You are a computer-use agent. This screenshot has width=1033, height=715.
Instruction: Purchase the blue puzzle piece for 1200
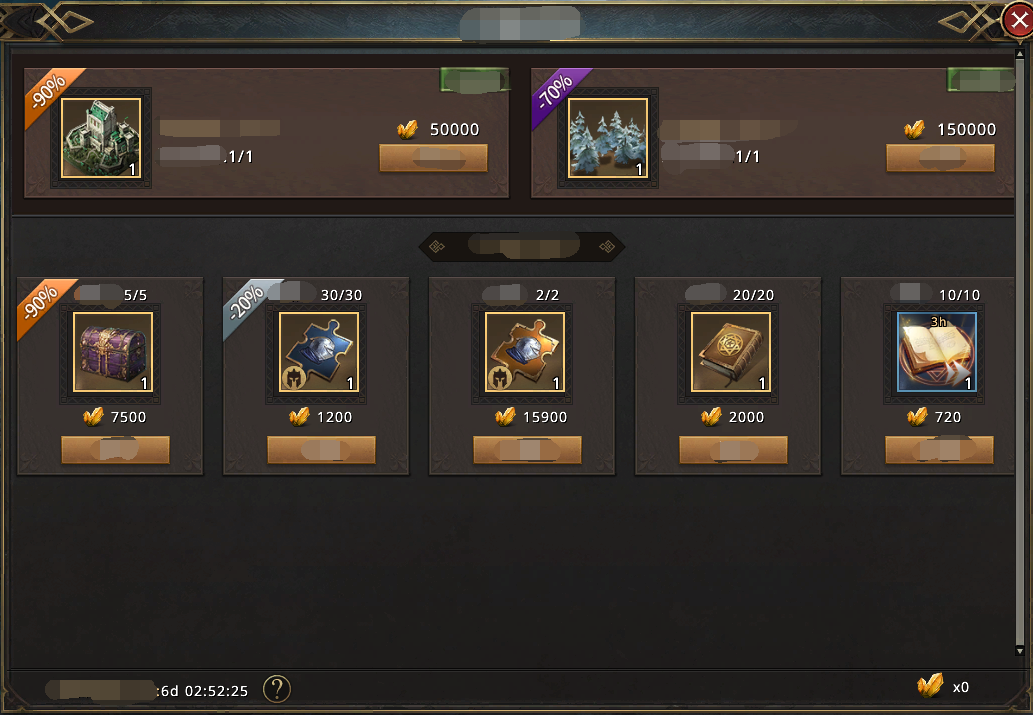tap(321, 450)
